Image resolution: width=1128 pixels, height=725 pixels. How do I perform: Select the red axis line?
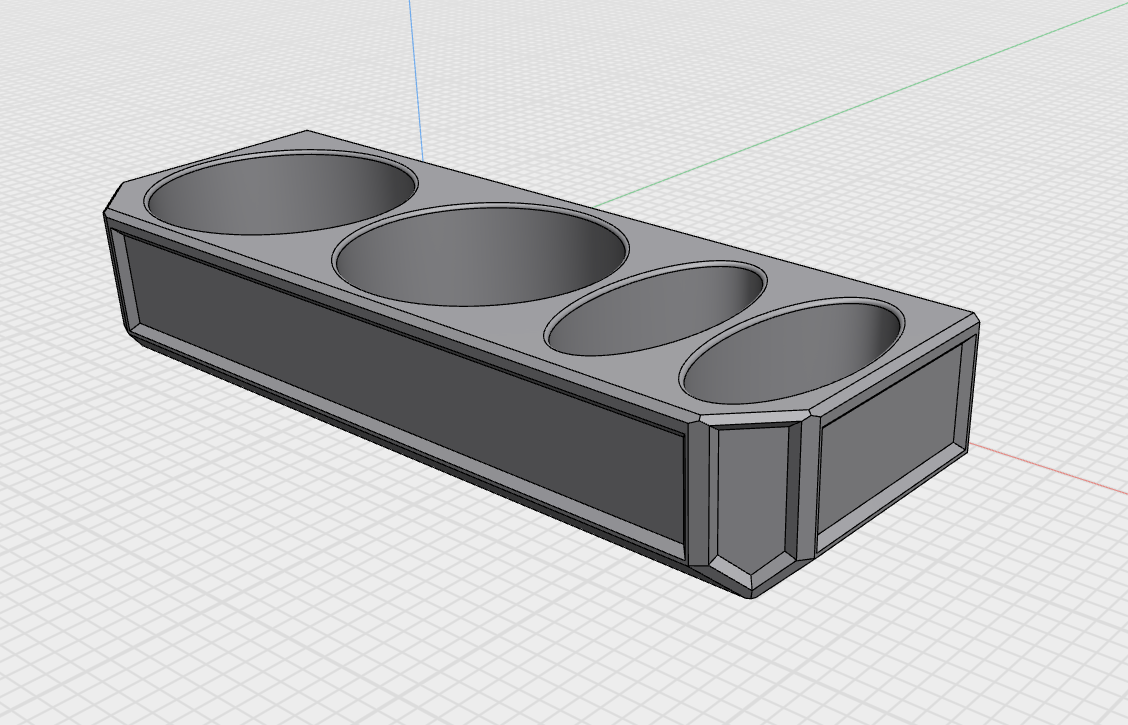pyautogui.click(x=1050, y=468)
